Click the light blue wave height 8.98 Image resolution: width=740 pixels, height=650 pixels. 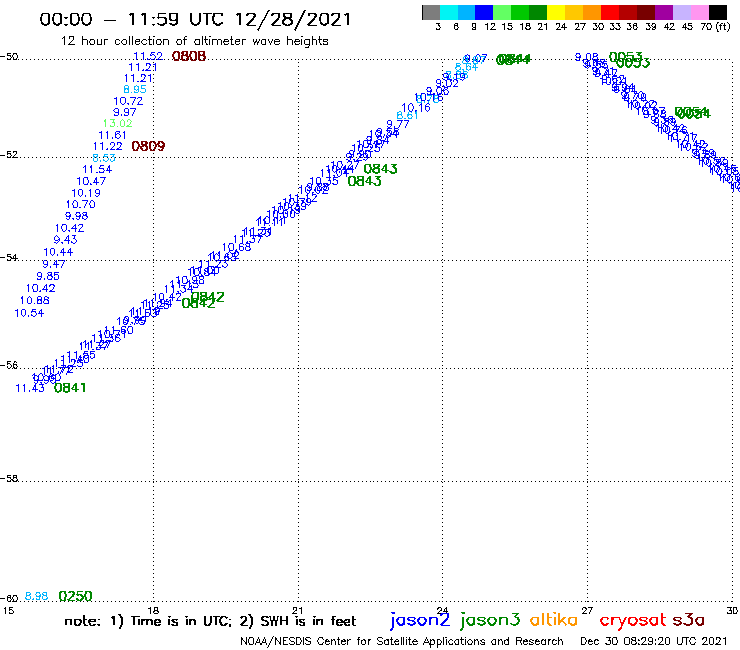tap(36, 596)
